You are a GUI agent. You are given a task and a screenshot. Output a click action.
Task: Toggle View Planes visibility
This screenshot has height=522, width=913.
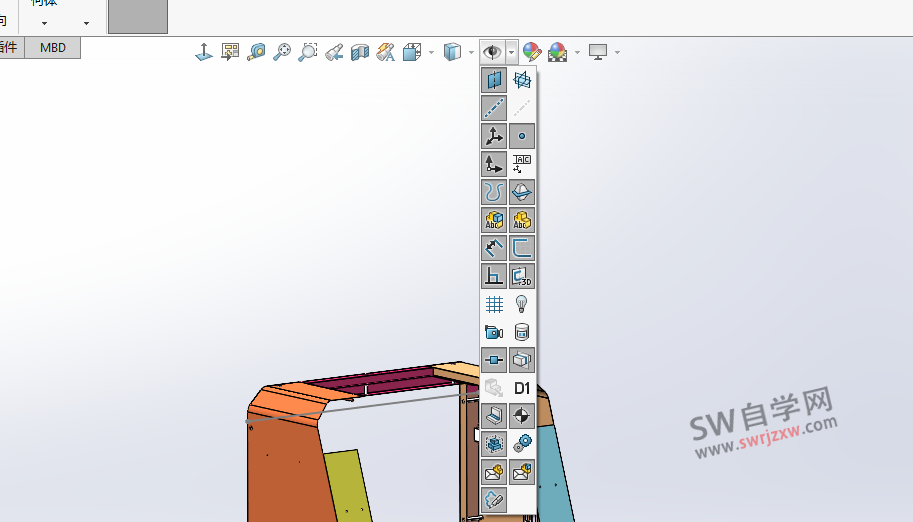coord(494,80)
